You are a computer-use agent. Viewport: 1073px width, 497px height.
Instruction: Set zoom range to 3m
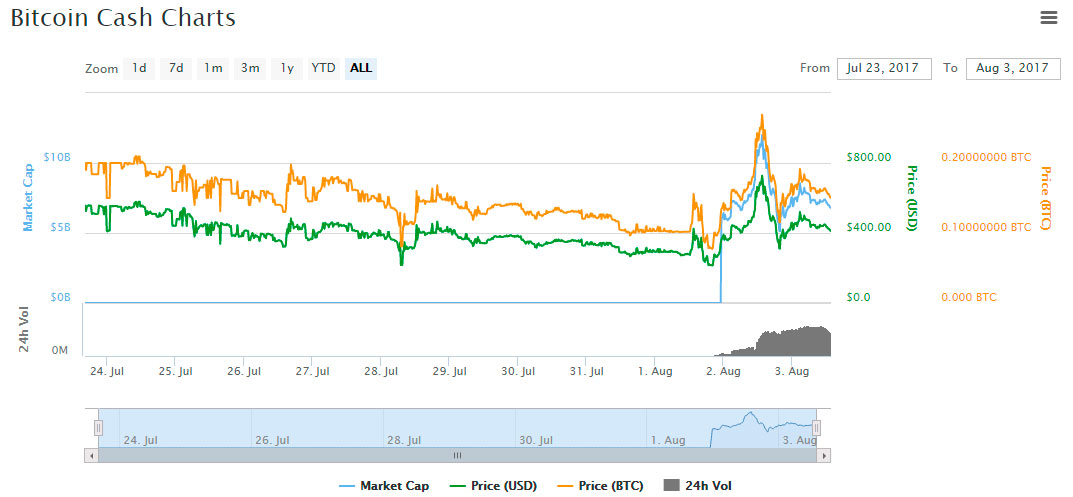click(250, 68)
